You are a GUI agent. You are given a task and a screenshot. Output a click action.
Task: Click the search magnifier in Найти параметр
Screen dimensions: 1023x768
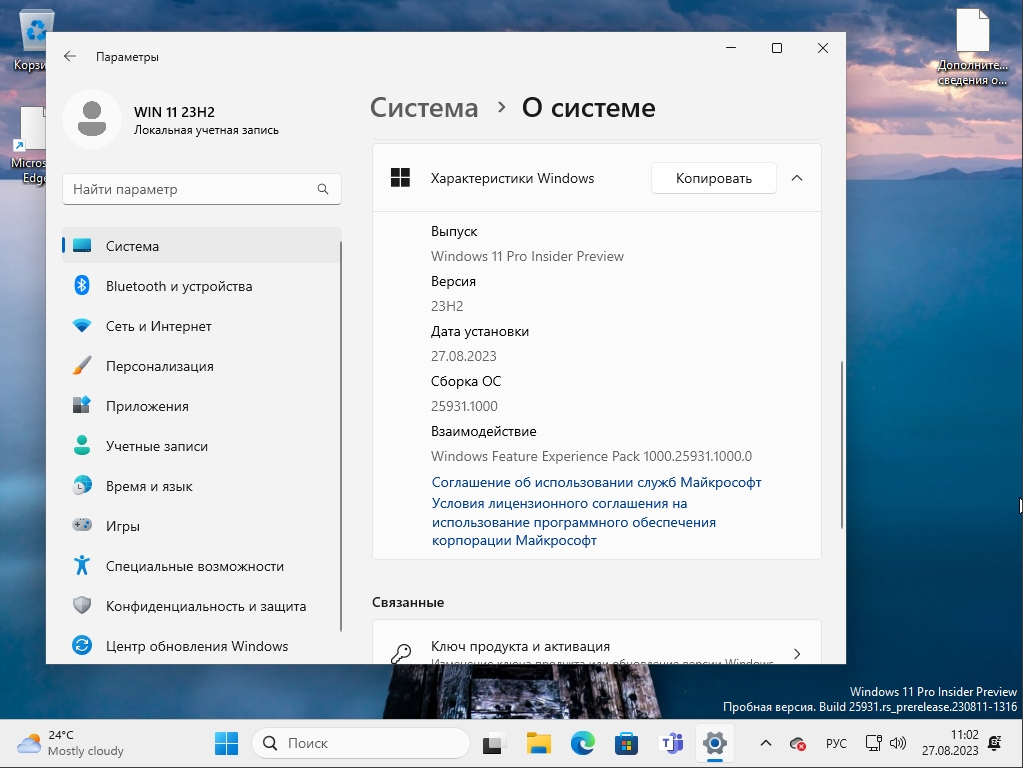pyautogui.click(x=323, y=189)
